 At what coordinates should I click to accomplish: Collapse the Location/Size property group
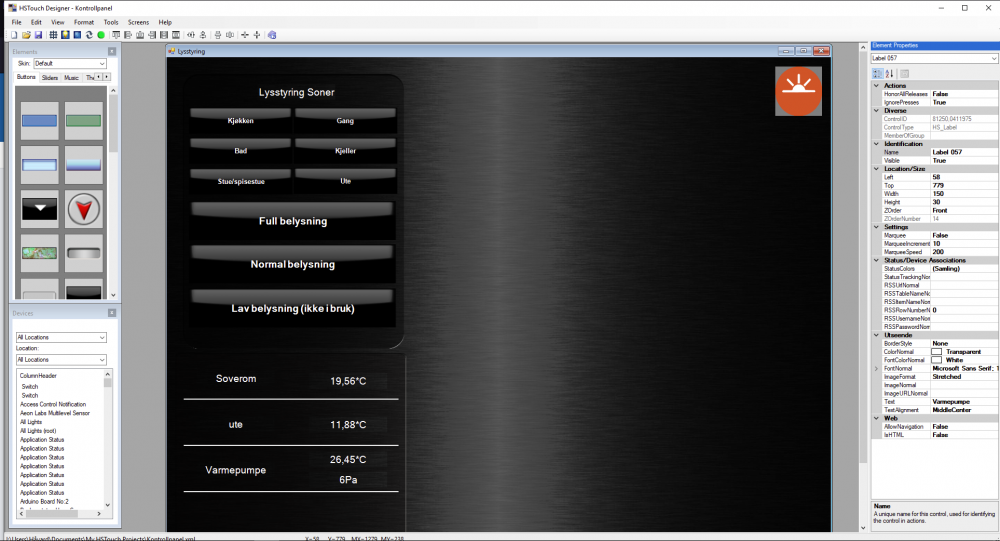click(876, 169)
